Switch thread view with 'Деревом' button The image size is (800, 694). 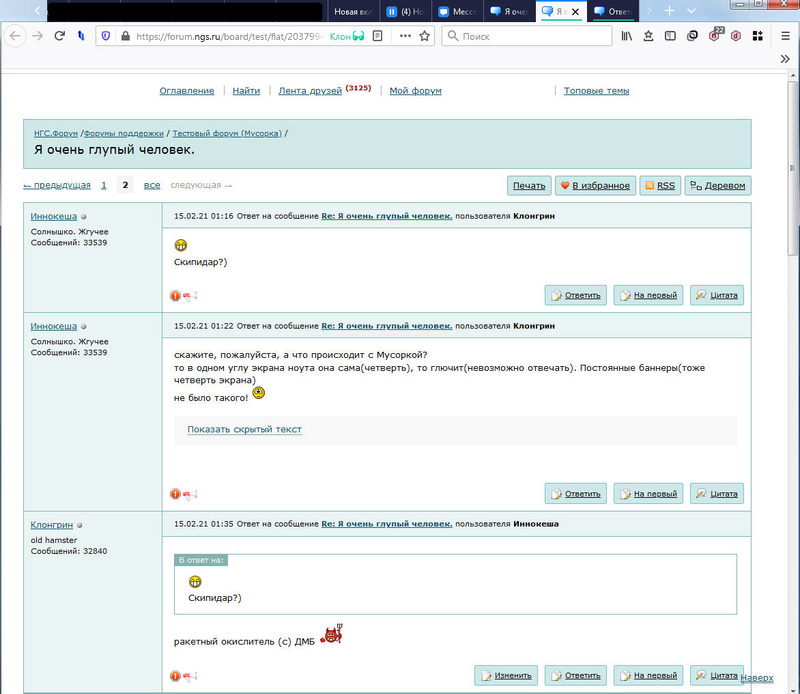click(x=717, y=185)
